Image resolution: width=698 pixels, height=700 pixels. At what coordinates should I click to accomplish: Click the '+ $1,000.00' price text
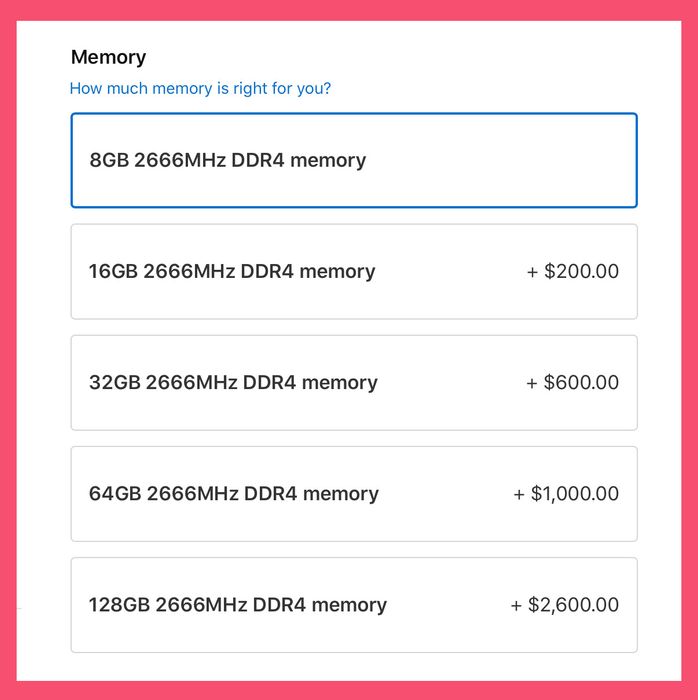[566, 494]
